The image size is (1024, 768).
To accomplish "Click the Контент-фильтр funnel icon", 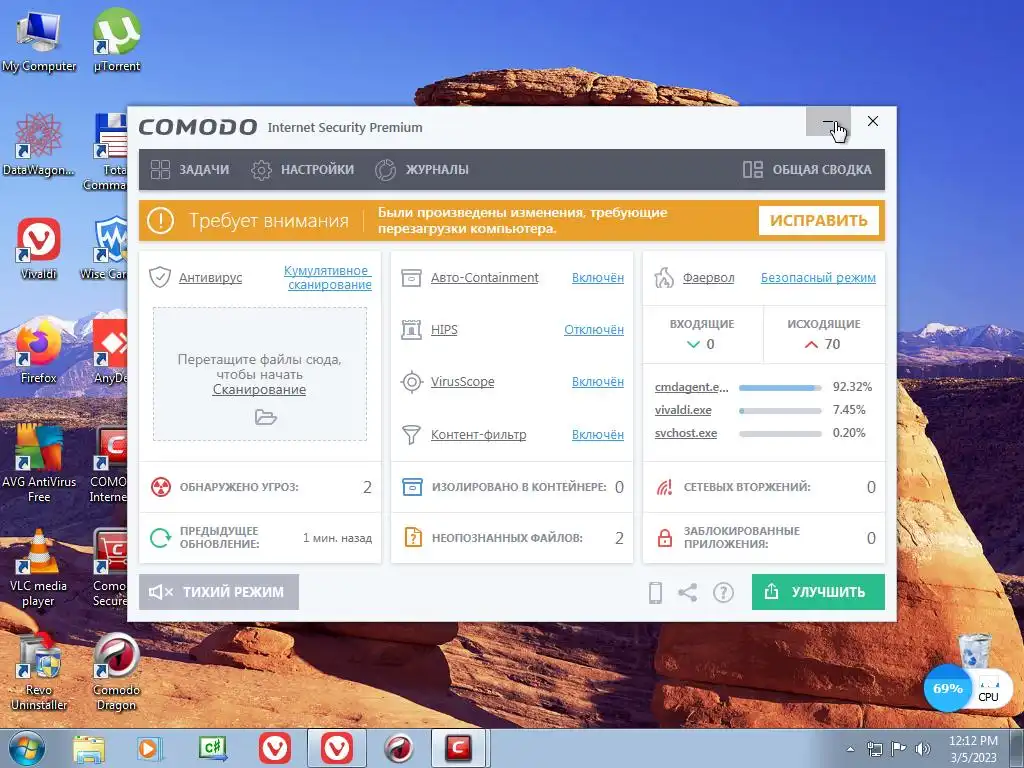I will click(x=411, y=434).
